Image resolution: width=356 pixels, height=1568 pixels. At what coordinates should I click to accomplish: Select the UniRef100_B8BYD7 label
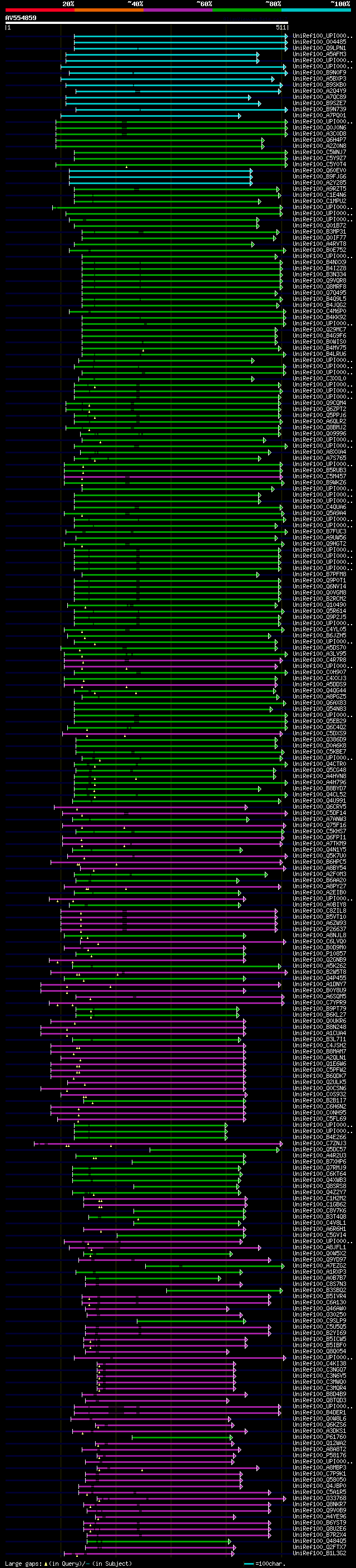(319, 788)
